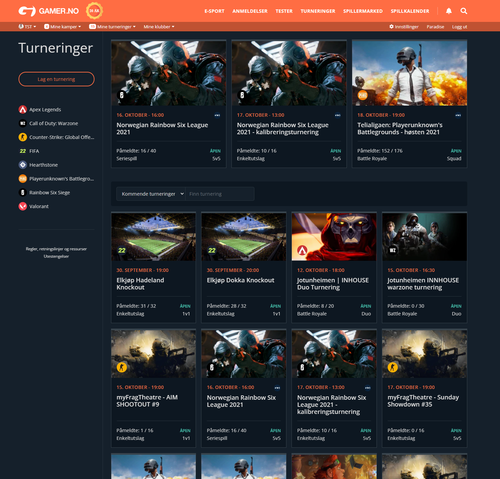The width and height of the screenshot is (500, 479).
Task: Open notifications bell icon
Action: (449, 11)
